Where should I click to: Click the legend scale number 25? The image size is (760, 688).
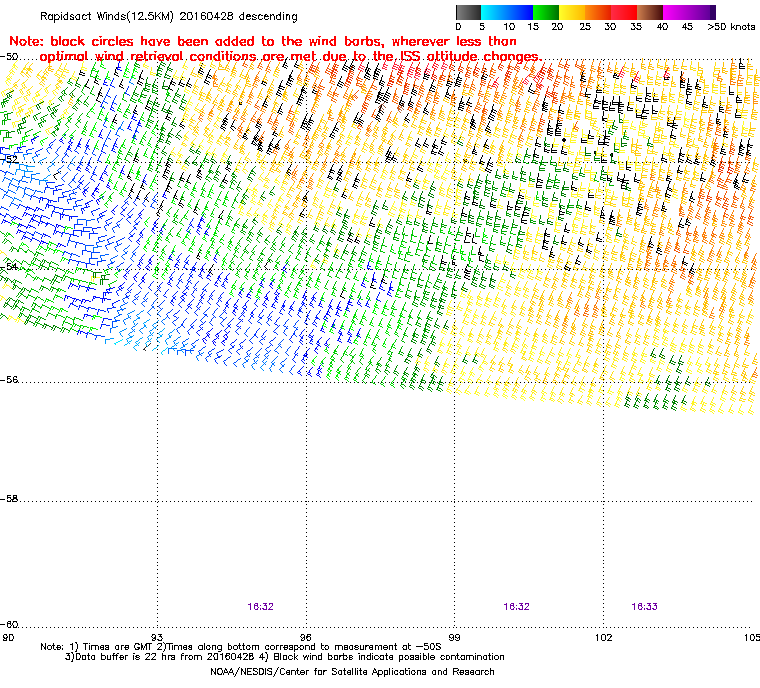[585, 27]
